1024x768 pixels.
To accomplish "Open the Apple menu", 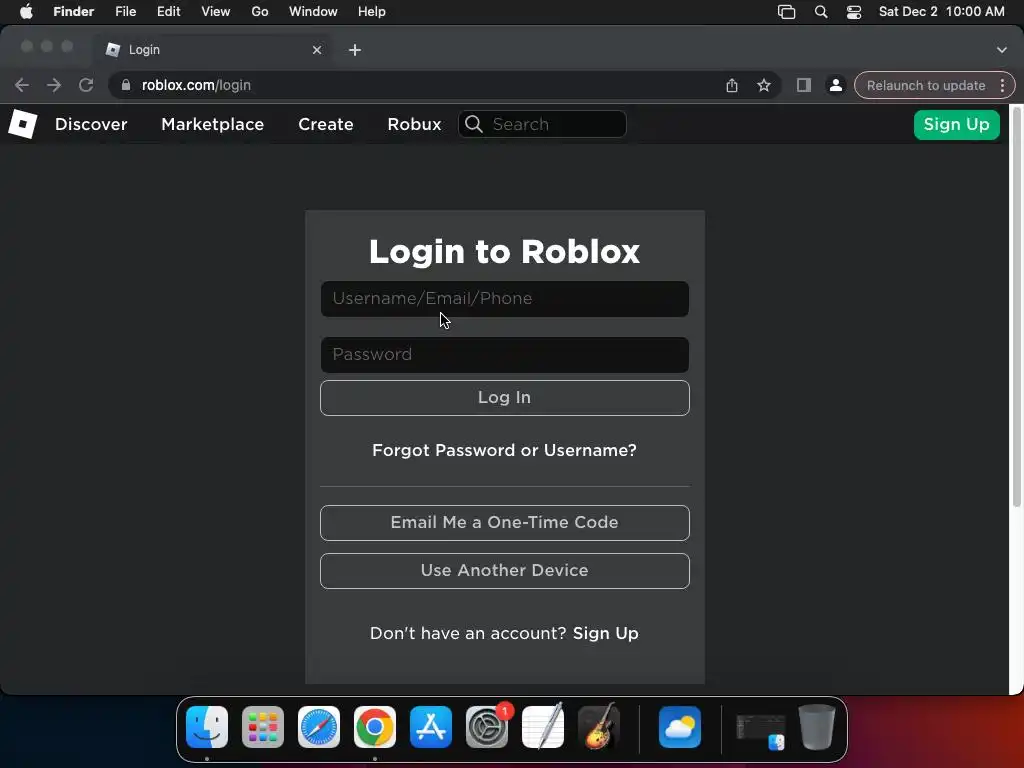I will click(x=26, y=12).
